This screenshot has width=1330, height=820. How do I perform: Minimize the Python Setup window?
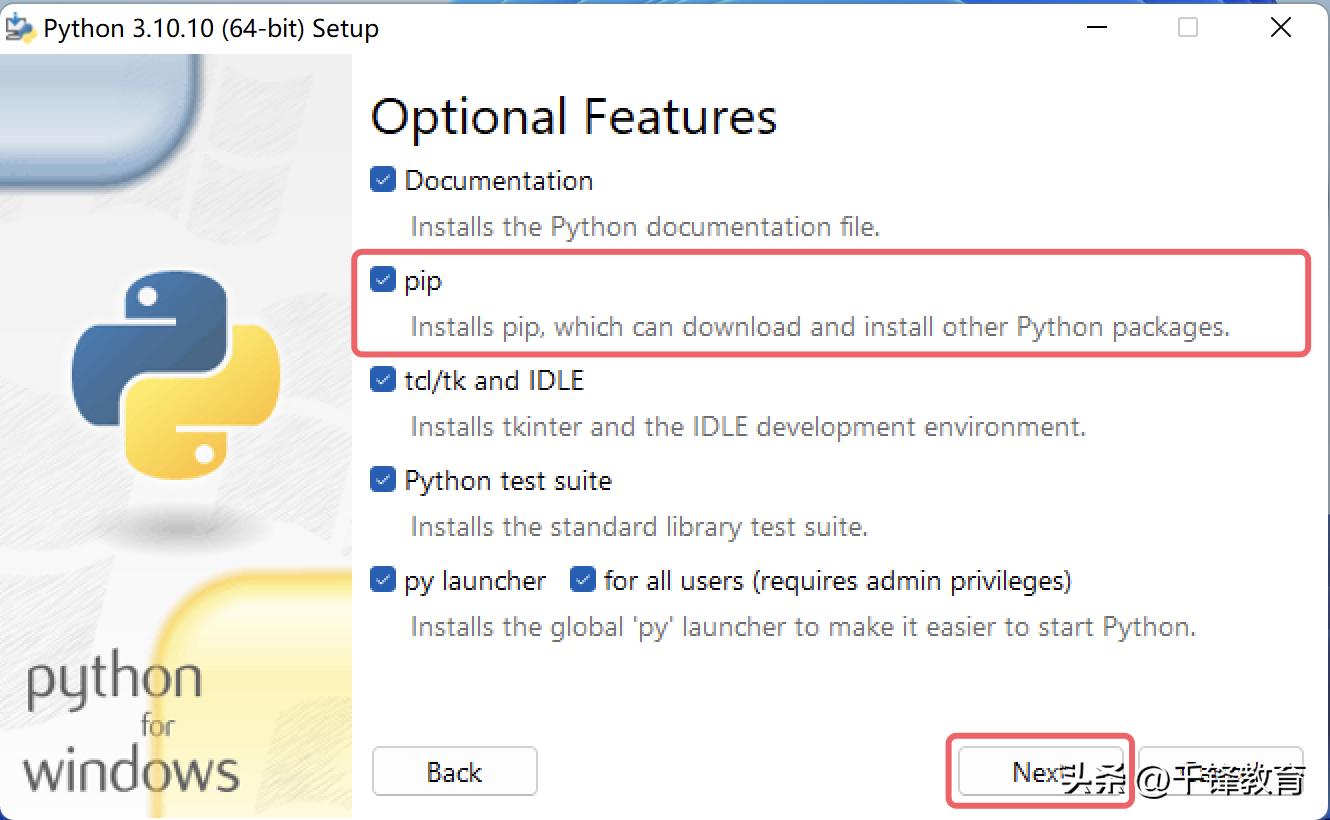click(1096, 27)
